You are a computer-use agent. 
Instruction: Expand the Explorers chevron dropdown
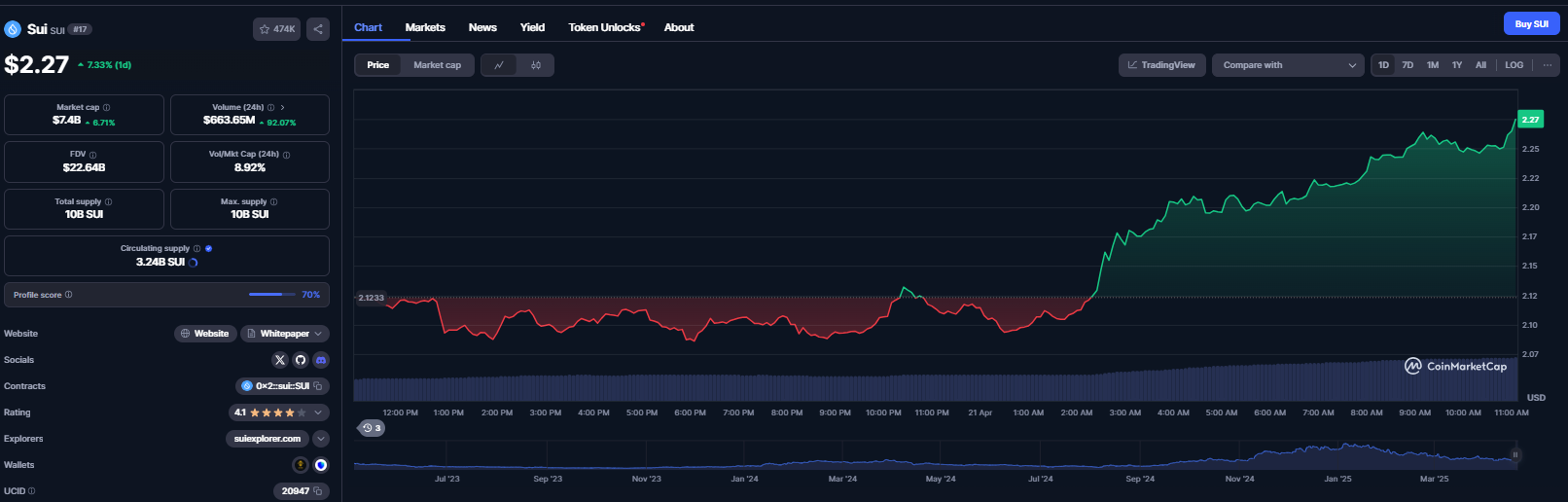coord(321,439)
